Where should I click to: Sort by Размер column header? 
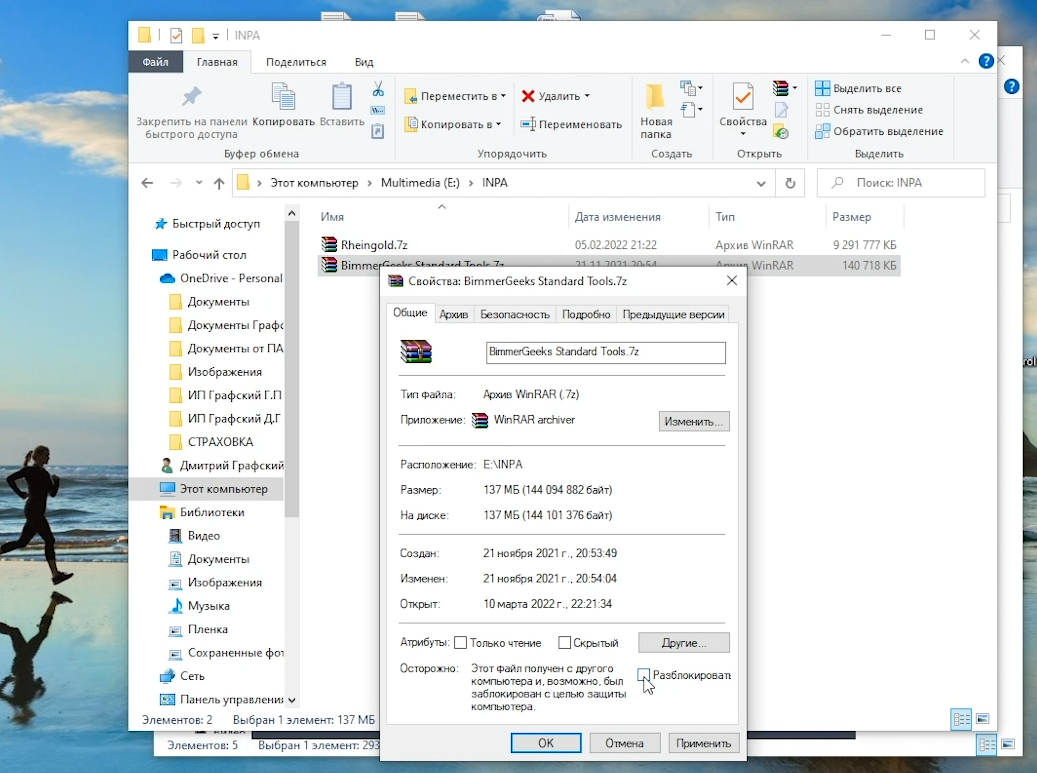pyautogui.click(x=851, y=217)
